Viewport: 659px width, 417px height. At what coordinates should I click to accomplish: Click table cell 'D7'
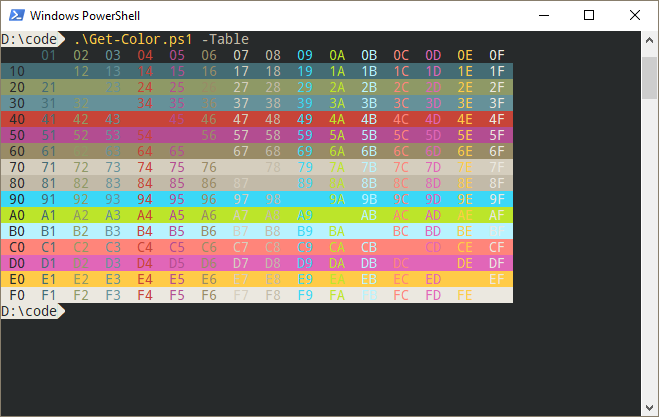tap(241, 263)
